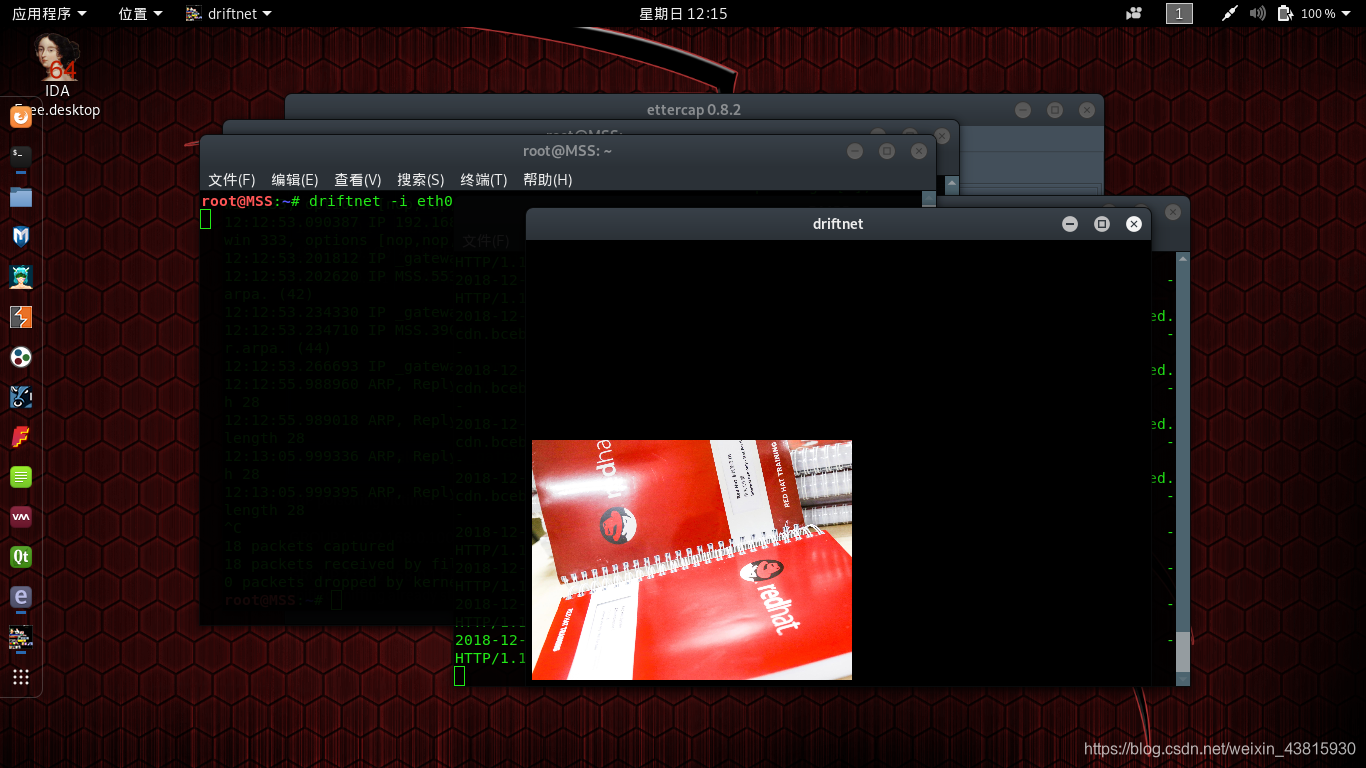The image size is (1366, 768).
Task: Click the 'driftnet -i eth0' command text
Action: (x=380, y=201)
